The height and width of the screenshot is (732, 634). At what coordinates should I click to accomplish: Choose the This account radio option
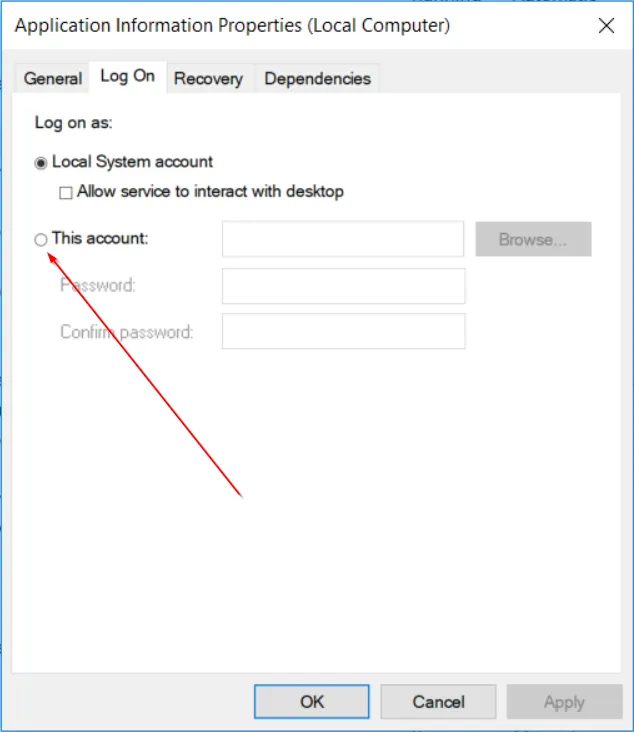tap(41, 239)
